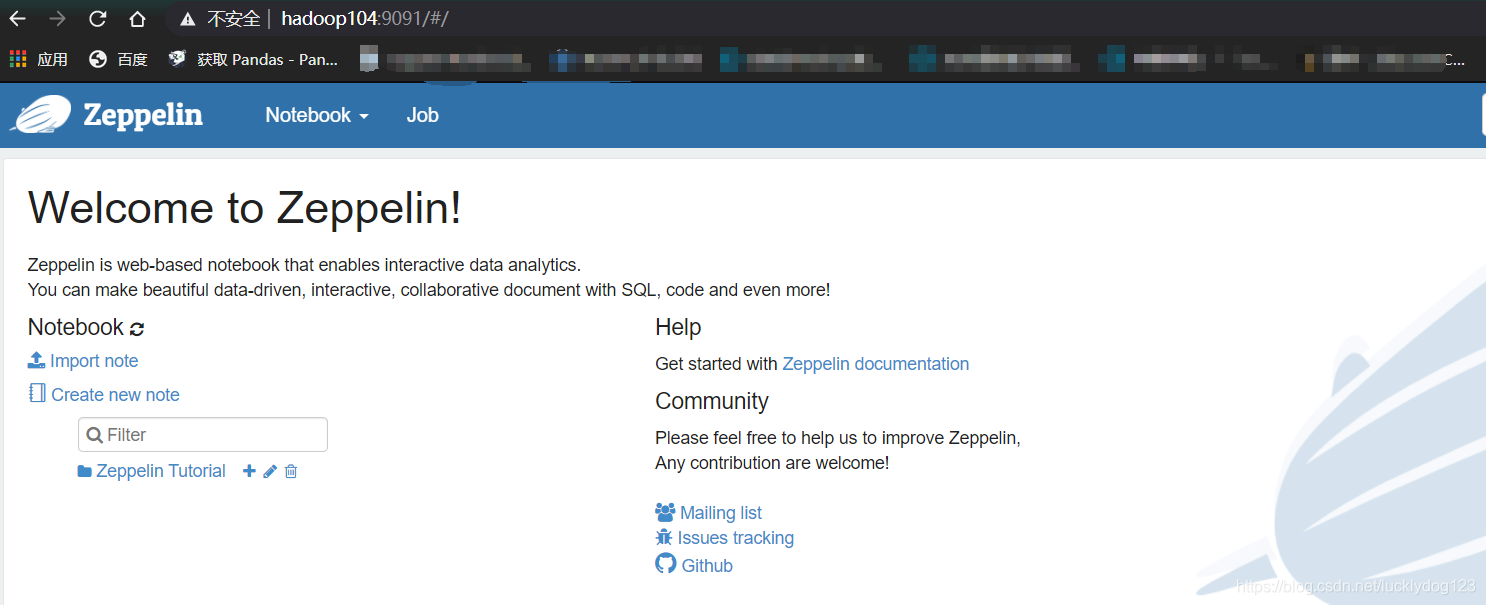Open the Mailing list link

721,513
